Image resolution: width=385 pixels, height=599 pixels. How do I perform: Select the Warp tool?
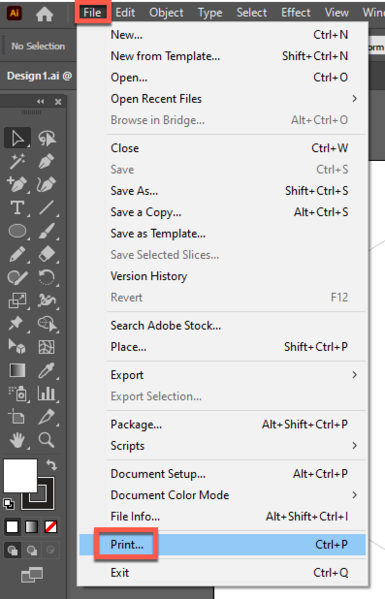coord(47,301)
